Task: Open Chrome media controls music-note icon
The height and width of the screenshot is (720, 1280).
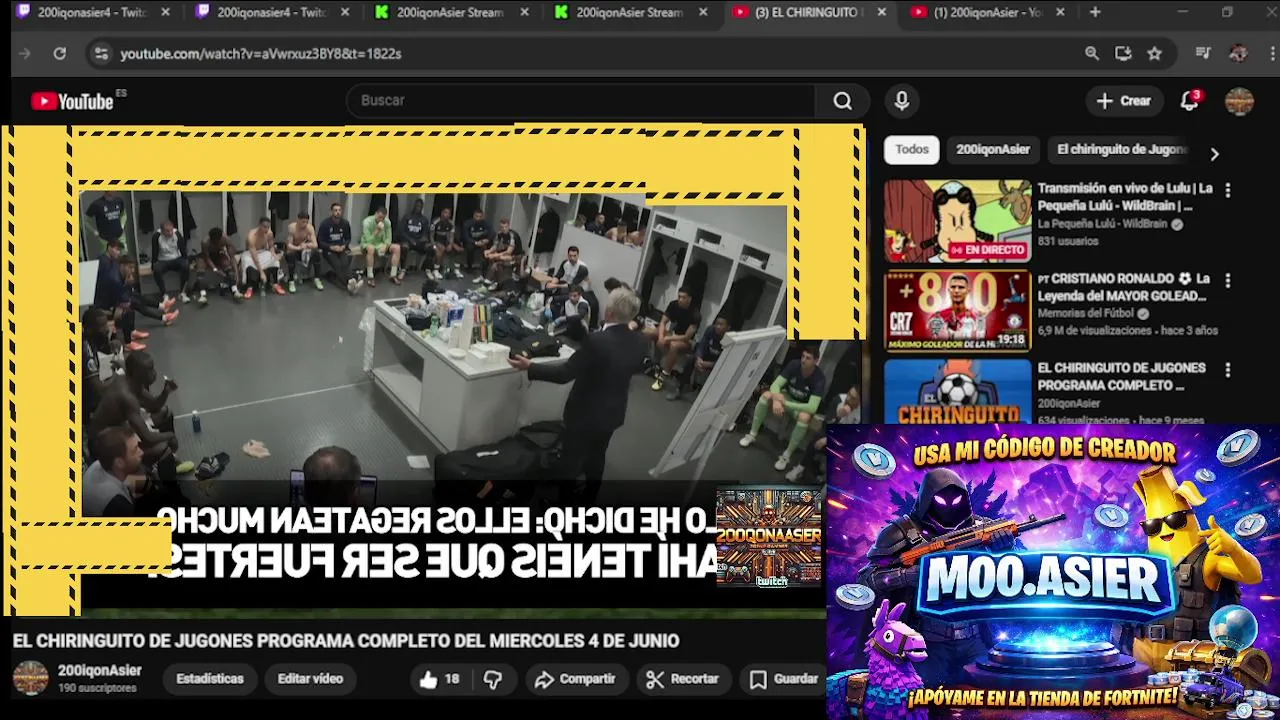Action: point(1203,54)
